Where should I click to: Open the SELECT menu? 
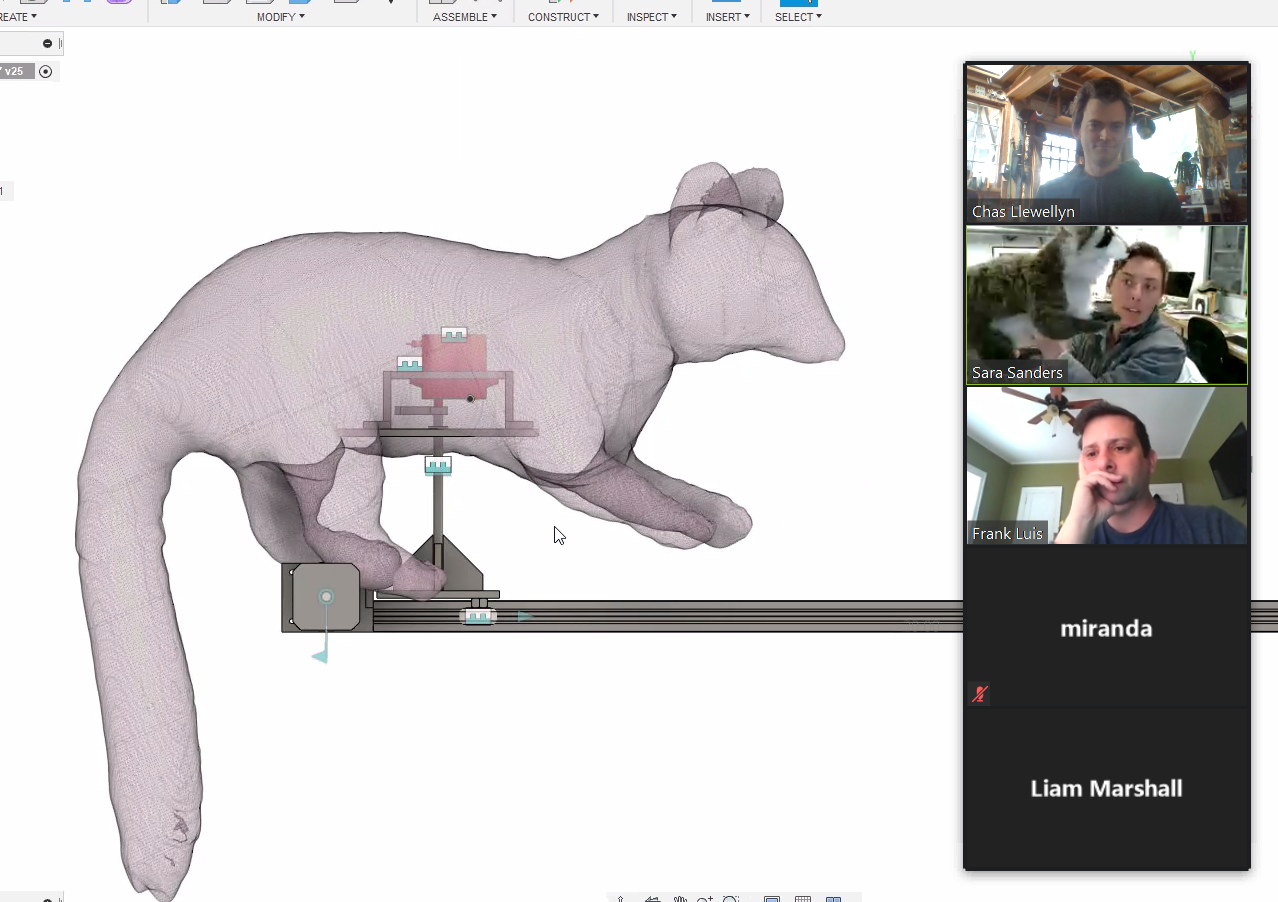pos(798,17)
